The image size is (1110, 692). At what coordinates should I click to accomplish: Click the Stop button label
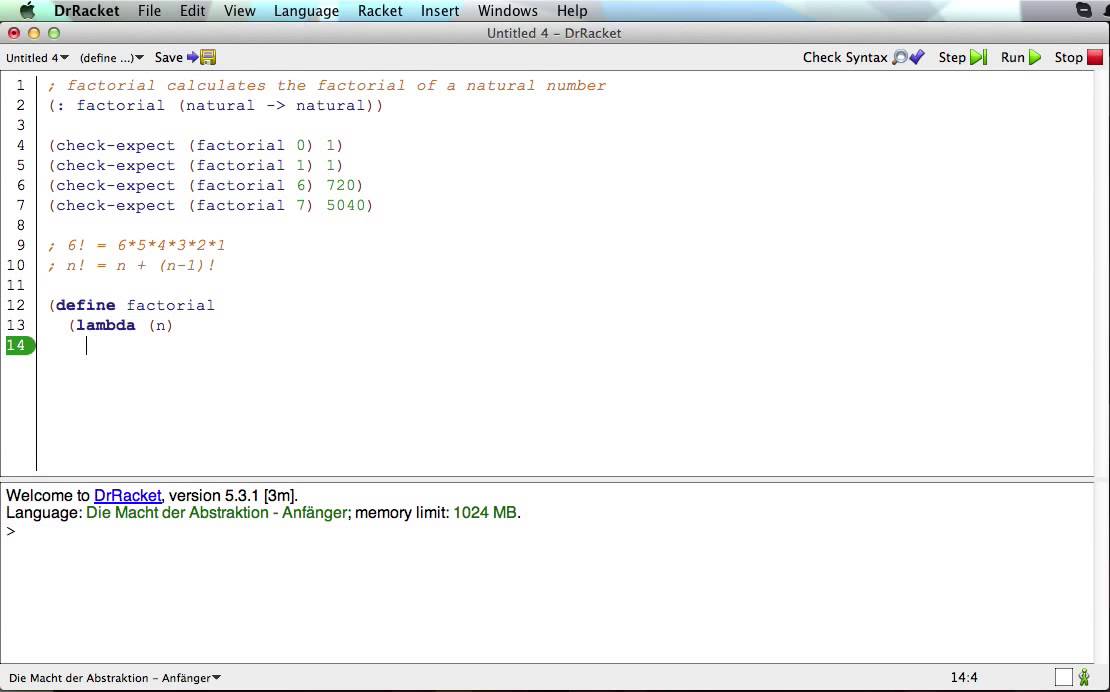(x=1068, y=57)
